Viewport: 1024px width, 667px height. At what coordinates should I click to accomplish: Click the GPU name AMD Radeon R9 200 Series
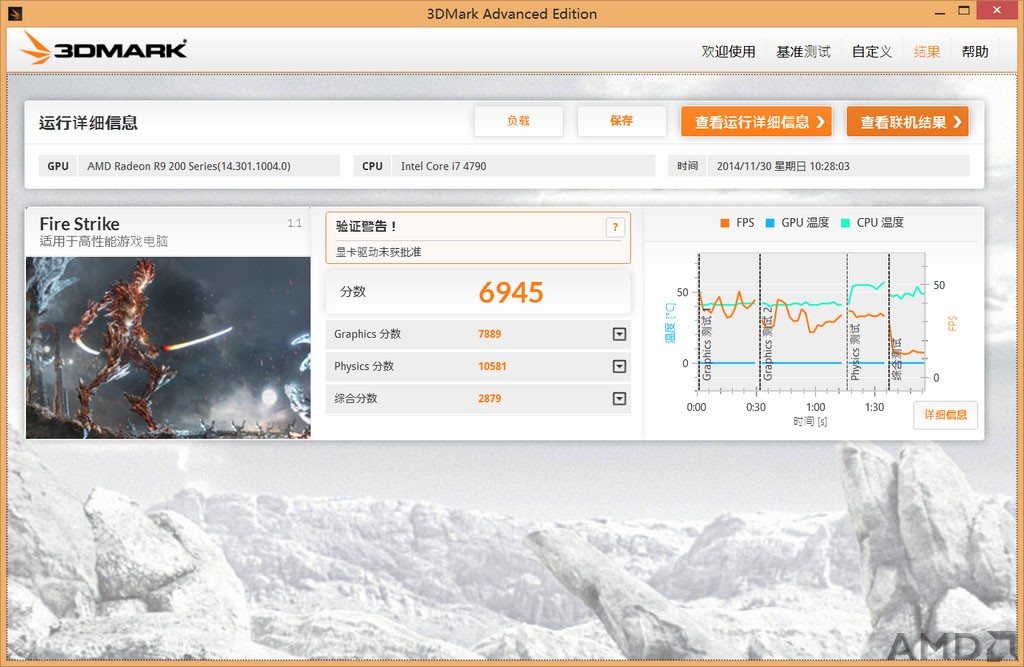point(189,167)
